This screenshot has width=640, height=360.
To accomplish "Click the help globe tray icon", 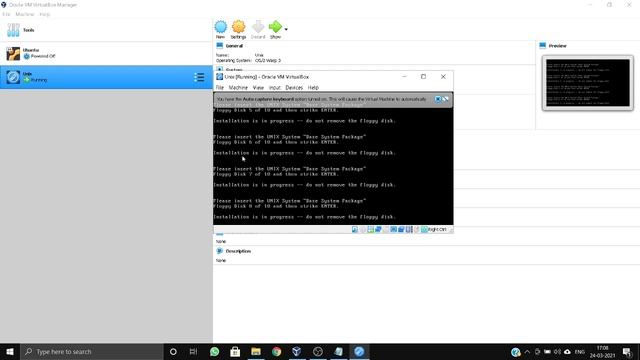I will 516,351.
